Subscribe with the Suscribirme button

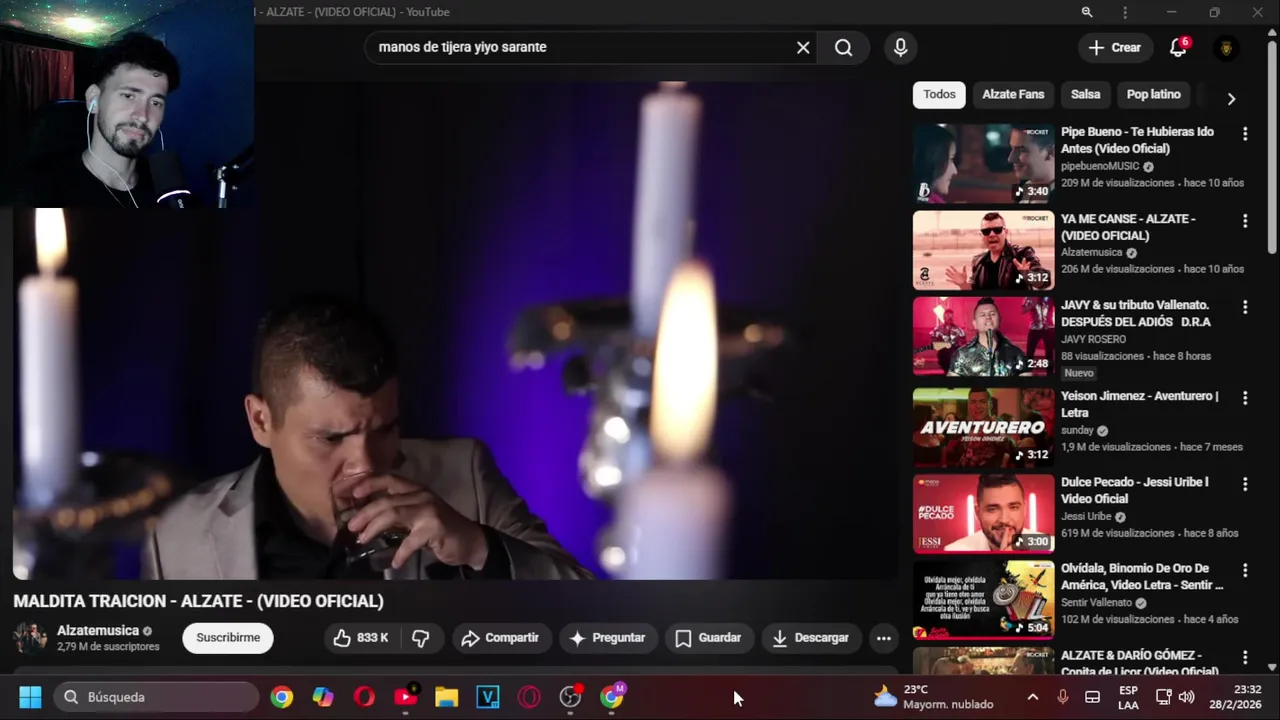[x=228, y=638]
